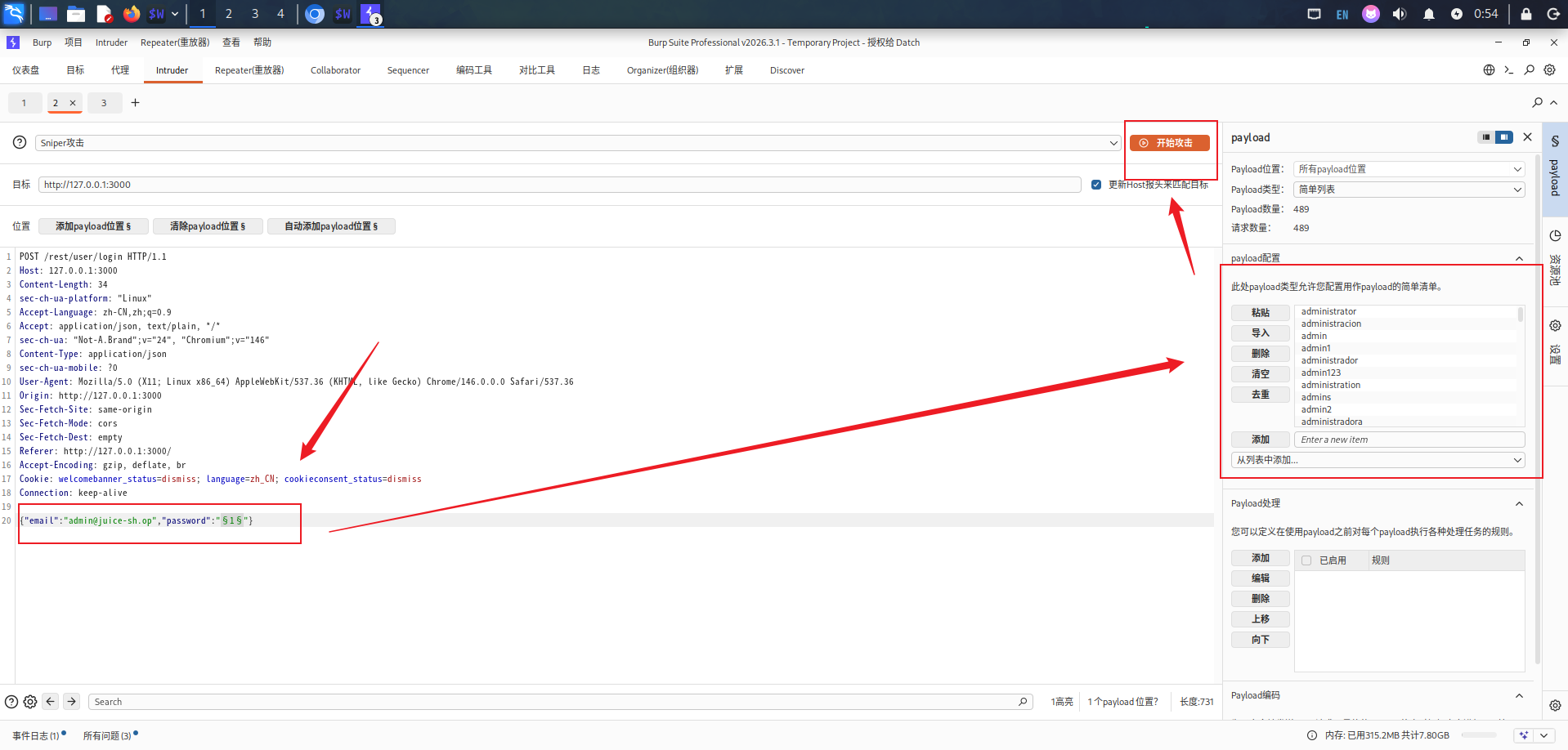Image resolution: width=1568 pixels, height=750 pixels.
Task: Collapse the Payload processing section
Action: tap(1519, 503)
